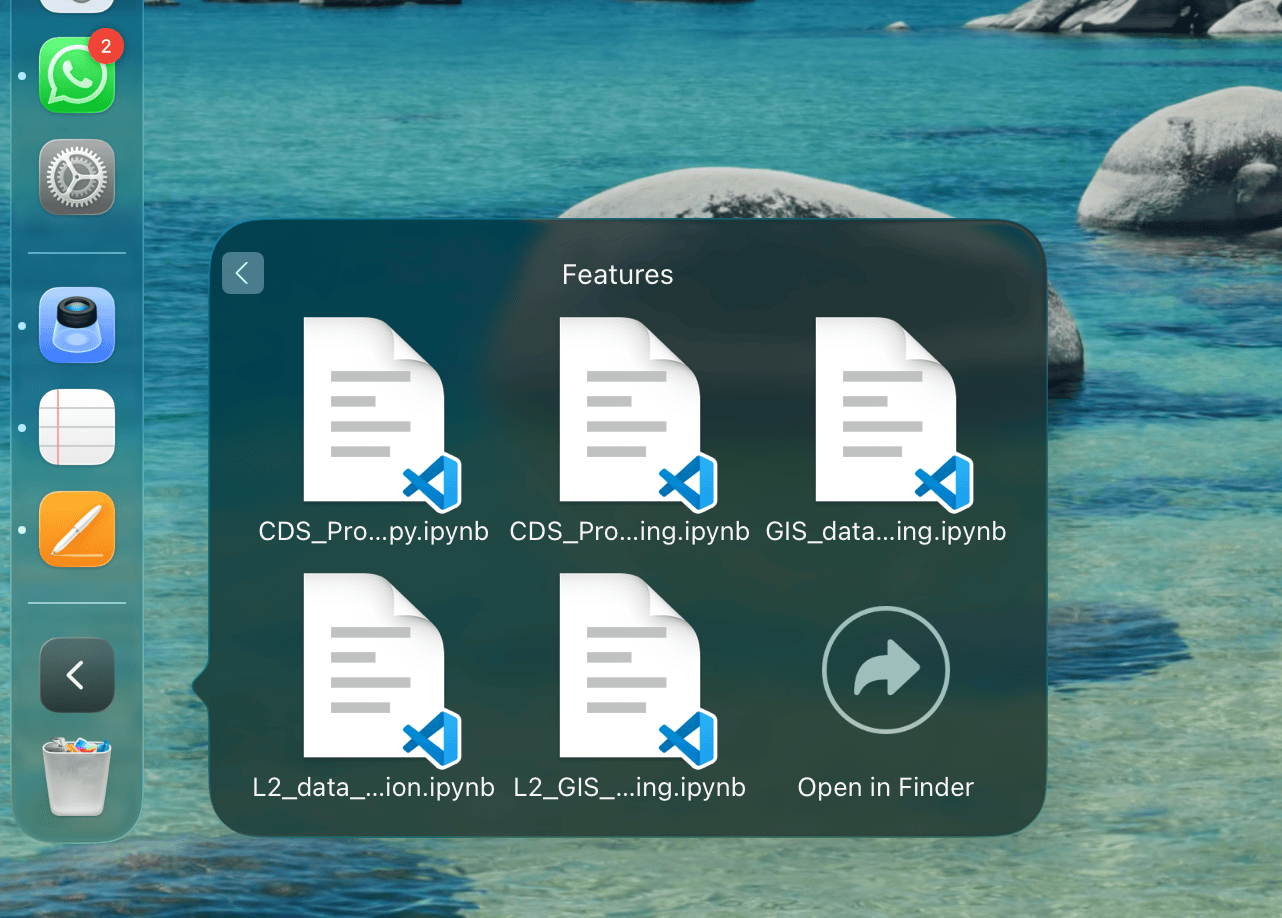
Task: Collapse the stack via dark chevron Dock icon
Action: [x=77, y=675]
